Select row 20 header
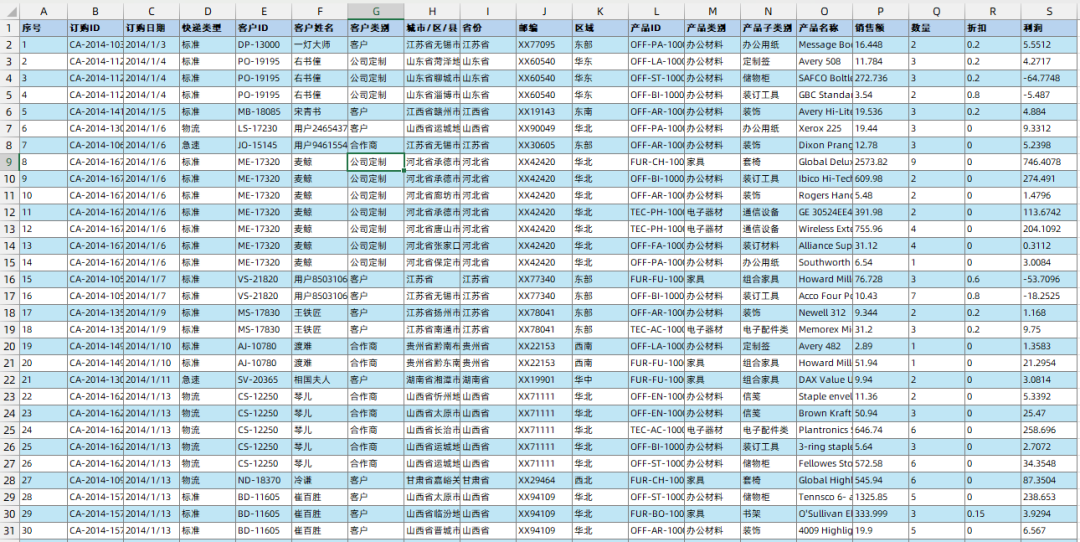The width and height of the screenshot is (1080, 542). (x=10, y=346)
